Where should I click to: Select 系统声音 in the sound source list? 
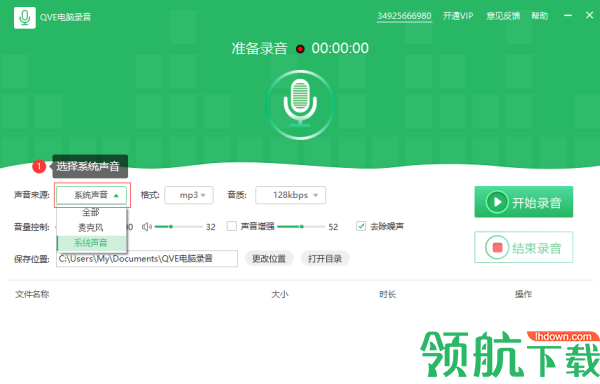tap(91, 243)
